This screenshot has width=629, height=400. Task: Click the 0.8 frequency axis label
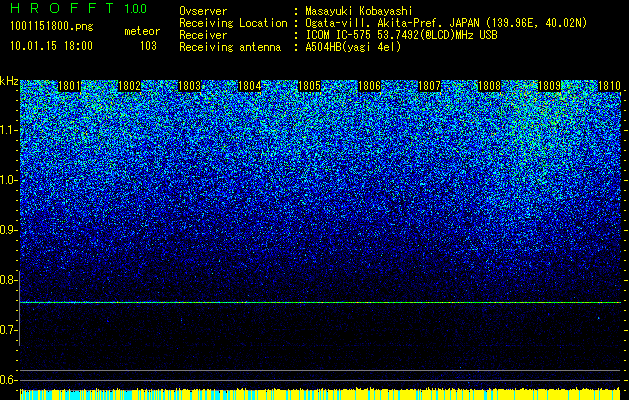point(8,280)
